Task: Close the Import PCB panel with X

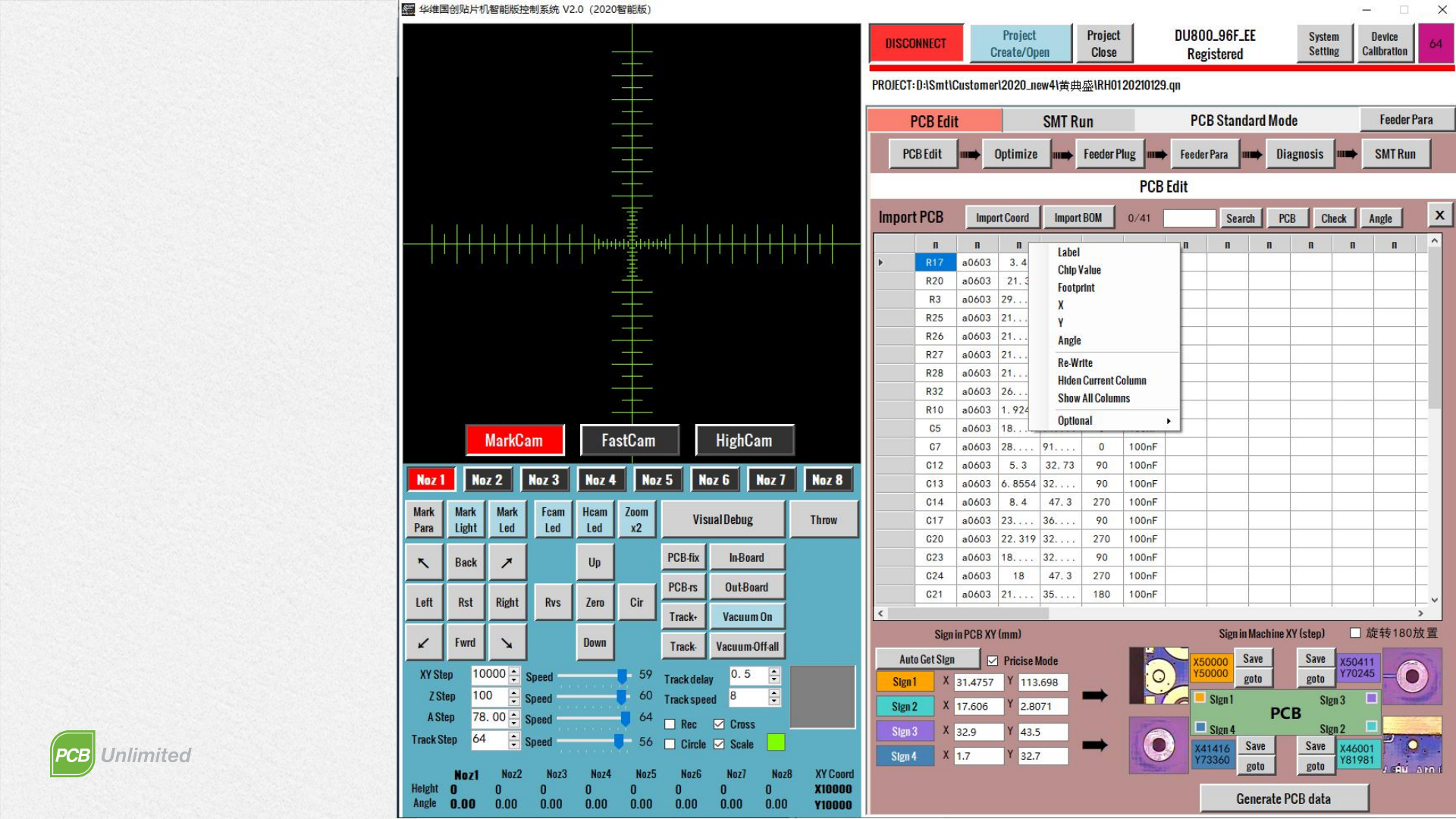Action: coord(1439,215)
